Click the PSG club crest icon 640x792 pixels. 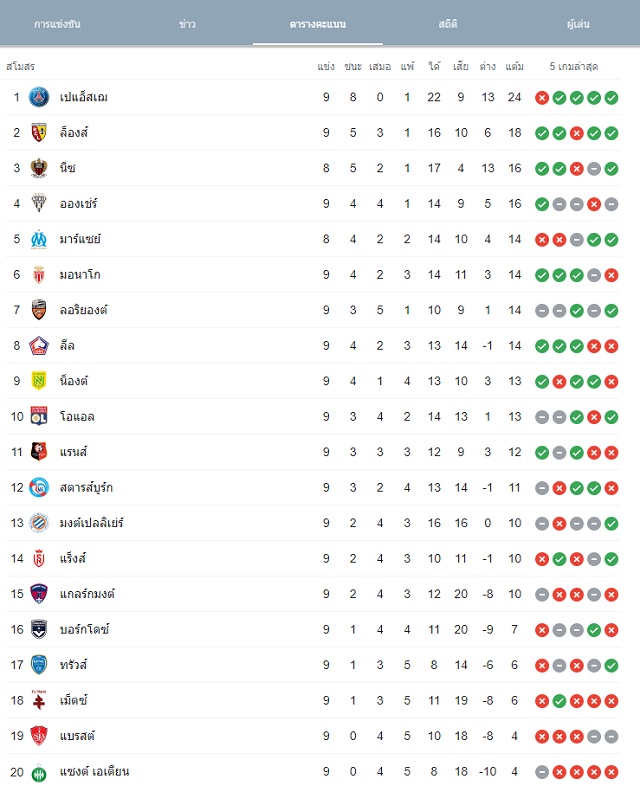pos(39,97)
